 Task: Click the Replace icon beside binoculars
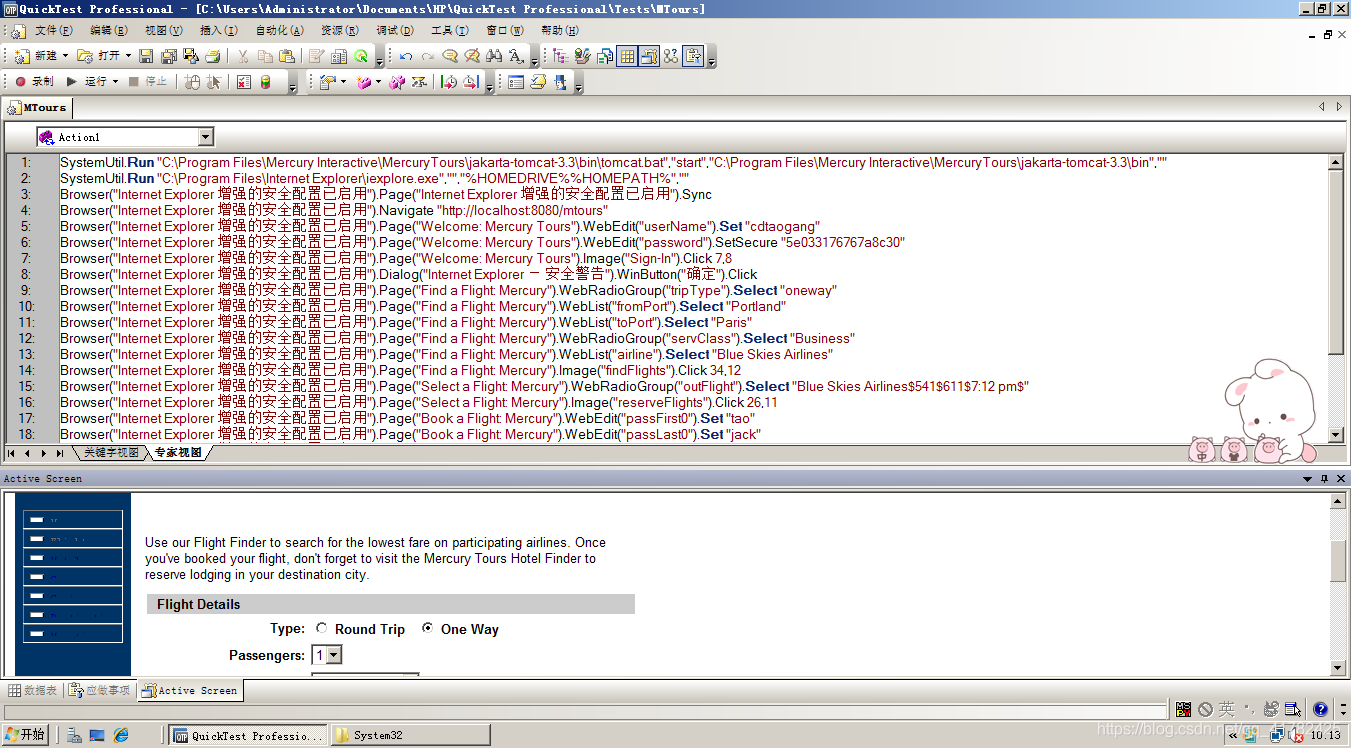pyautogui.click(x=516, y=56)
